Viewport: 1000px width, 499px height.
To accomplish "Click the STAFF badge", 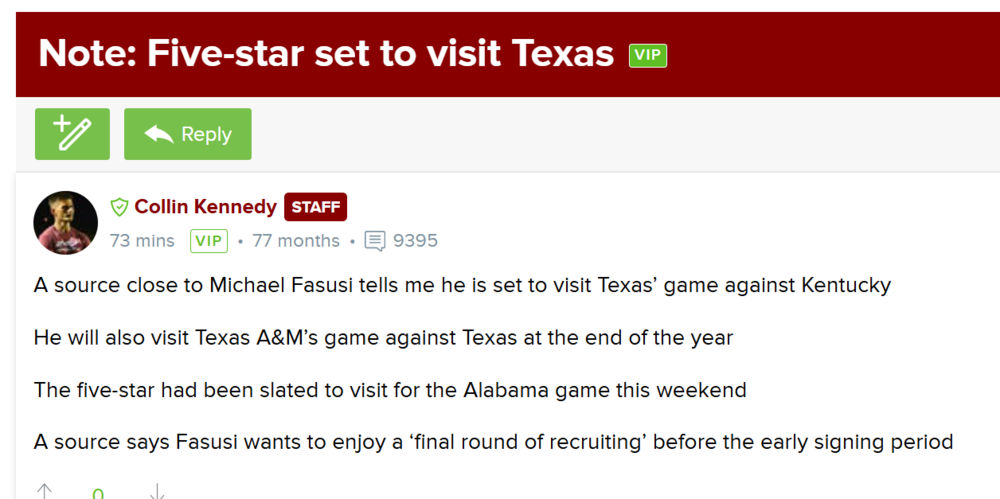I will pos(316,207).
